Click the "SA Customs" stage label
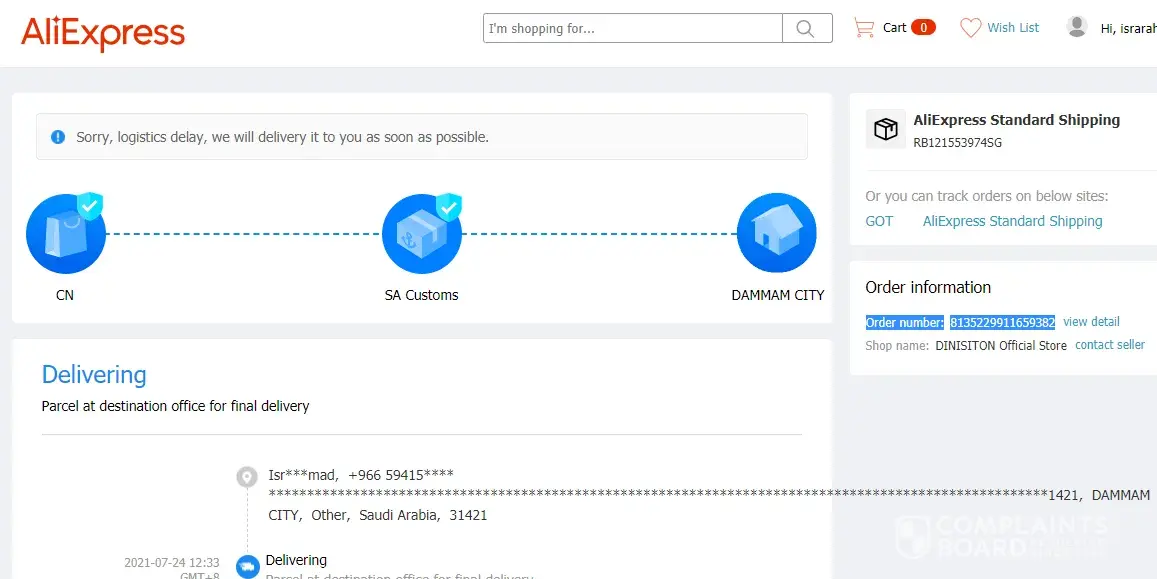Viewport: 1157px width, 579px height. (421, 295)
